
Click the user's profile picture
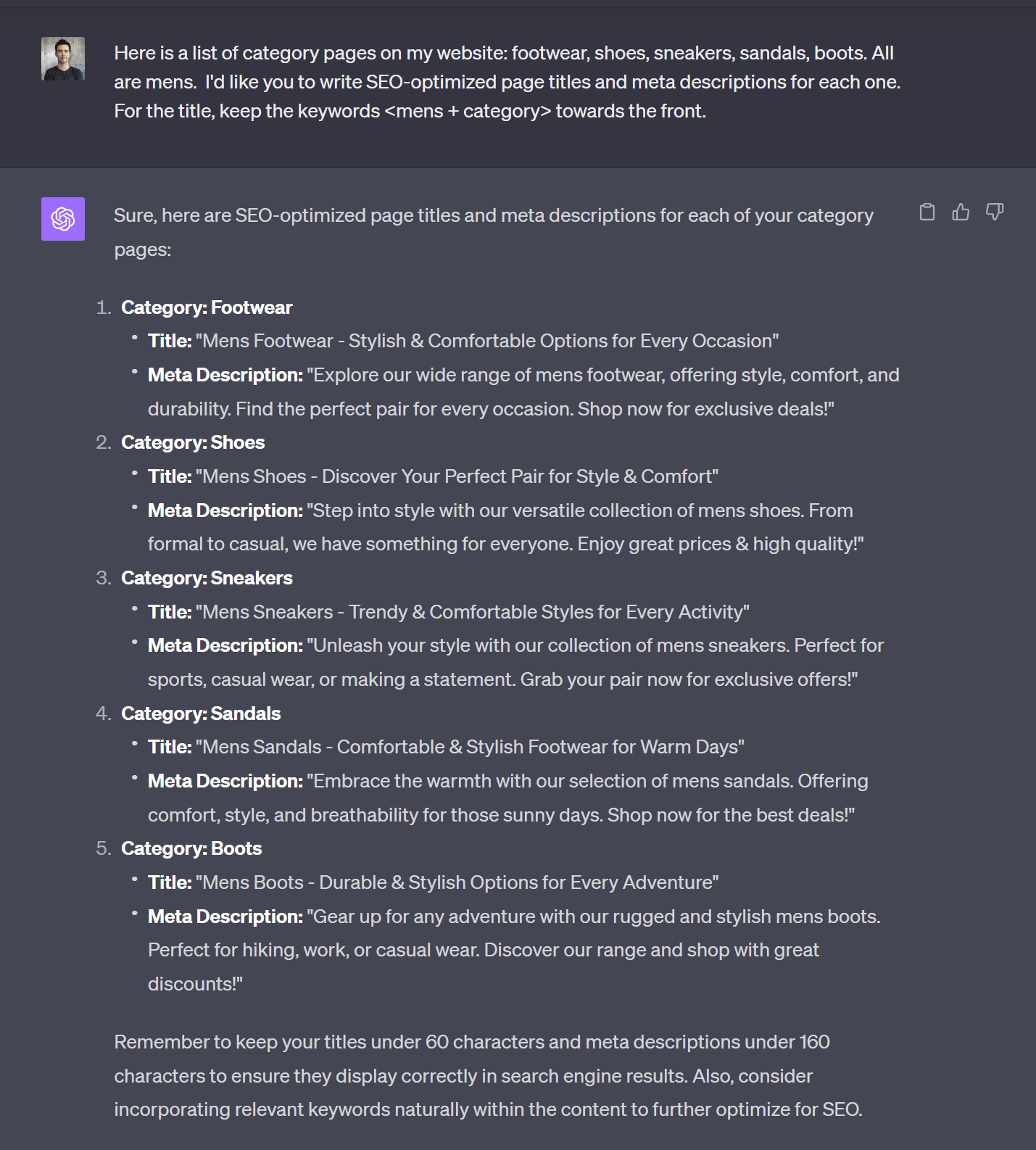pos(62,58)
